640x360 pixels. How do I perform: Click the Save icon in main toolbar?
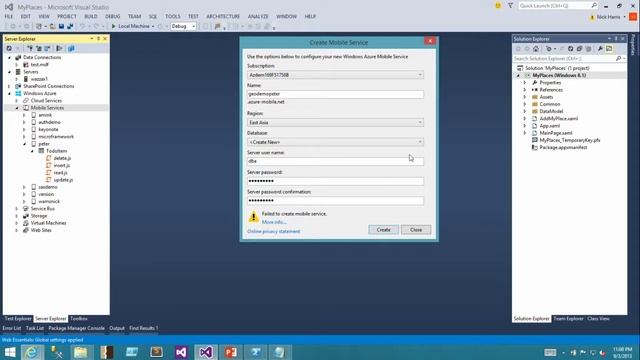pyautogui.click(x=61, y=26)
